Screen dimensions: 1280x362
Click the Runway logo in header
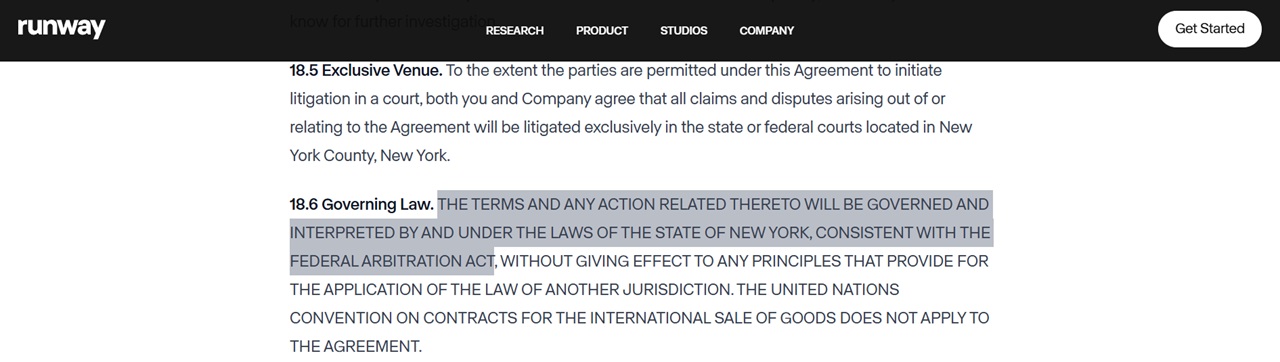pyautogui.click(x=61, y=29)
